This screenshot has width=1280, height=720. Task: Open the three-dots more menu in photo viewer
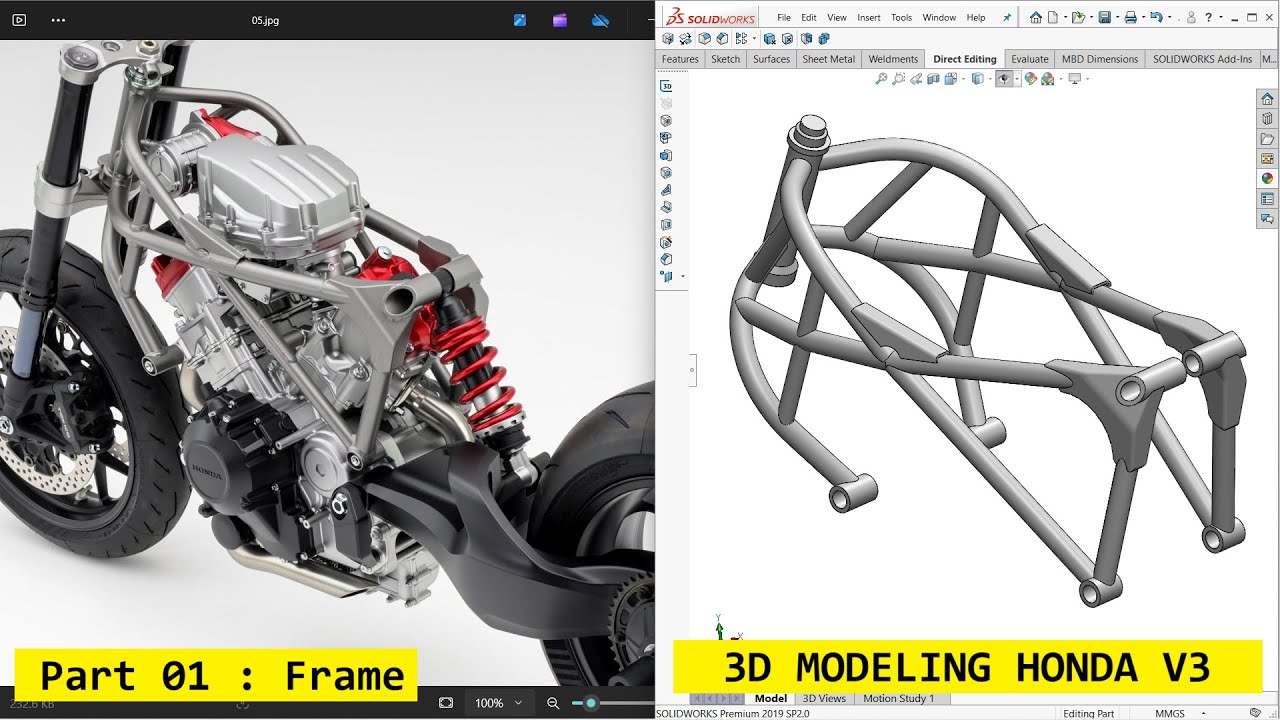(x=57, y=20)
